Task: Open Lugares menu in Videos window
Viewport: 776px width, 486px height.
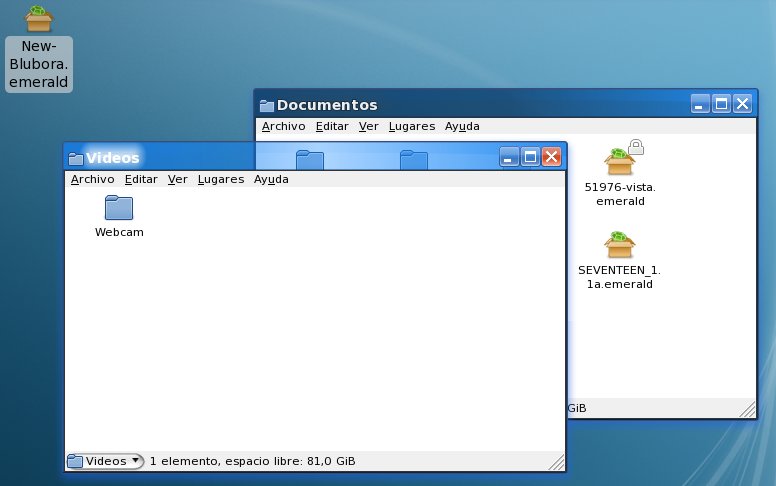Action: [x=221, y=179]
